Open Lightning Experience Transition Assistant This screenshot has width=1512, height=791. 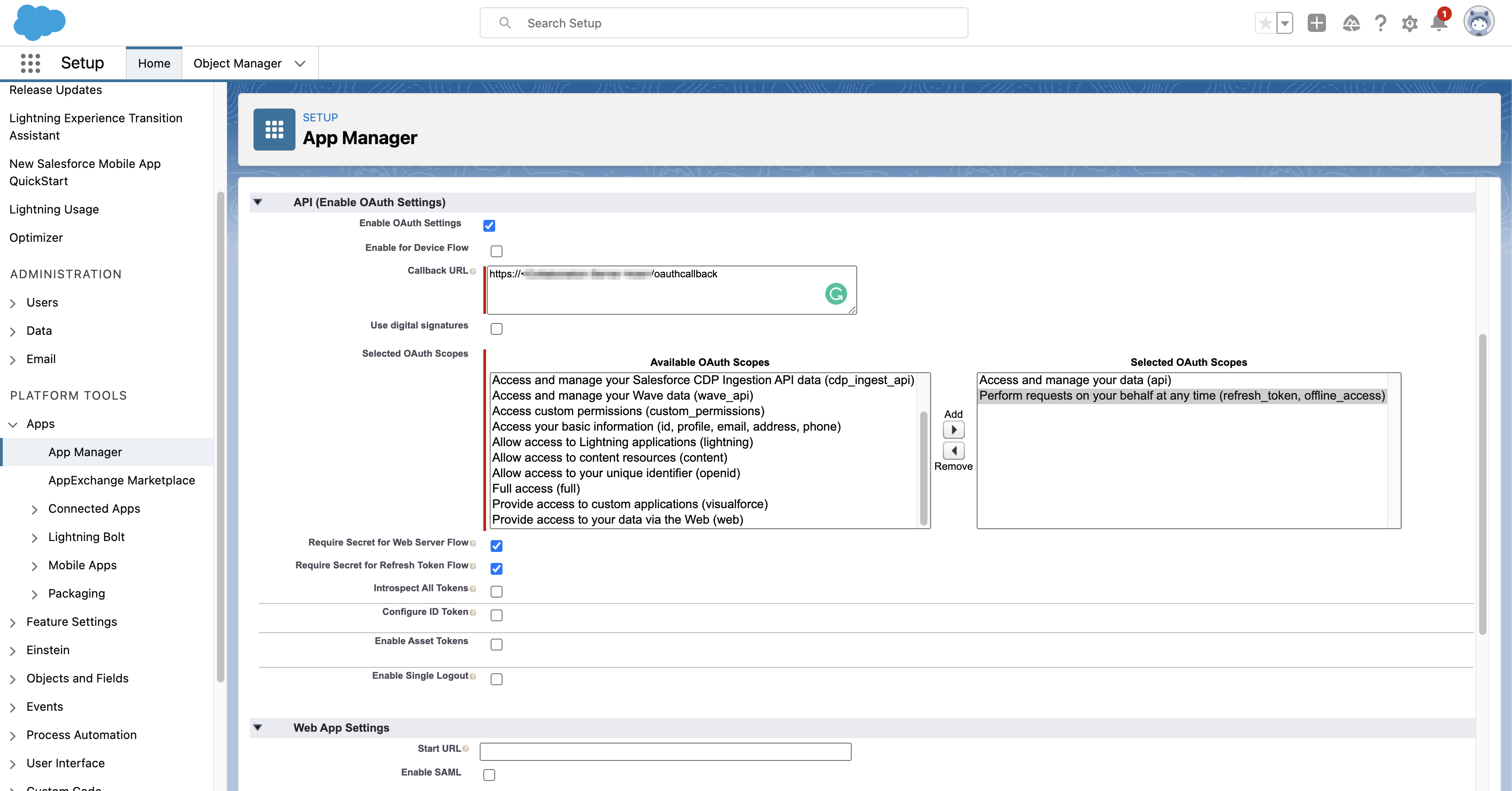coord(96,127)
